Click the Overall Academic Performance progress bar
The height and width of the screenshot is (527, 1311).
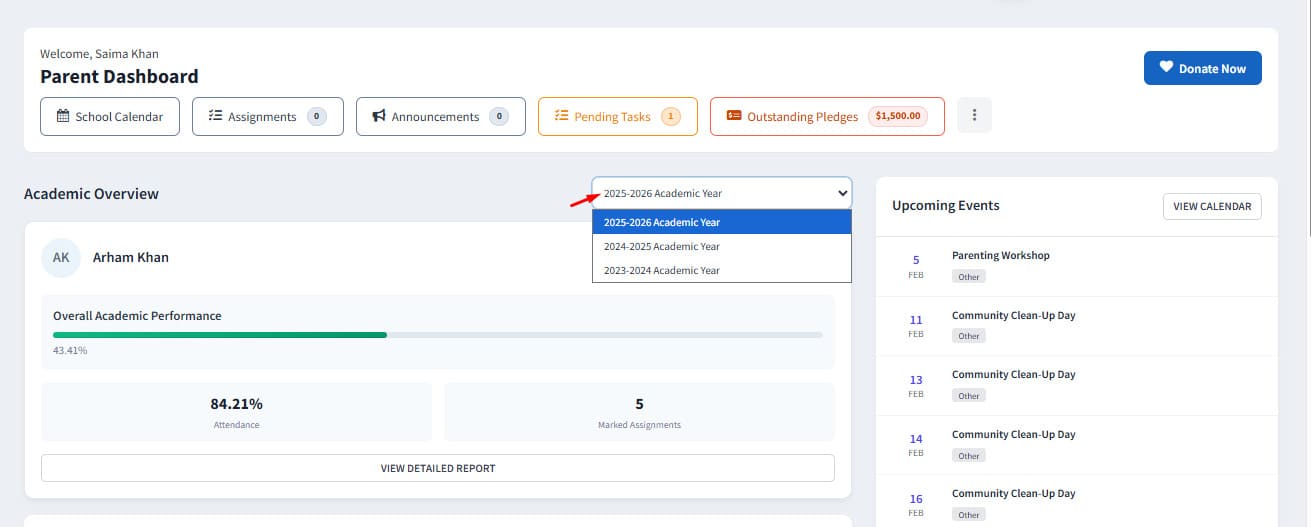click(x=438, y=335)
